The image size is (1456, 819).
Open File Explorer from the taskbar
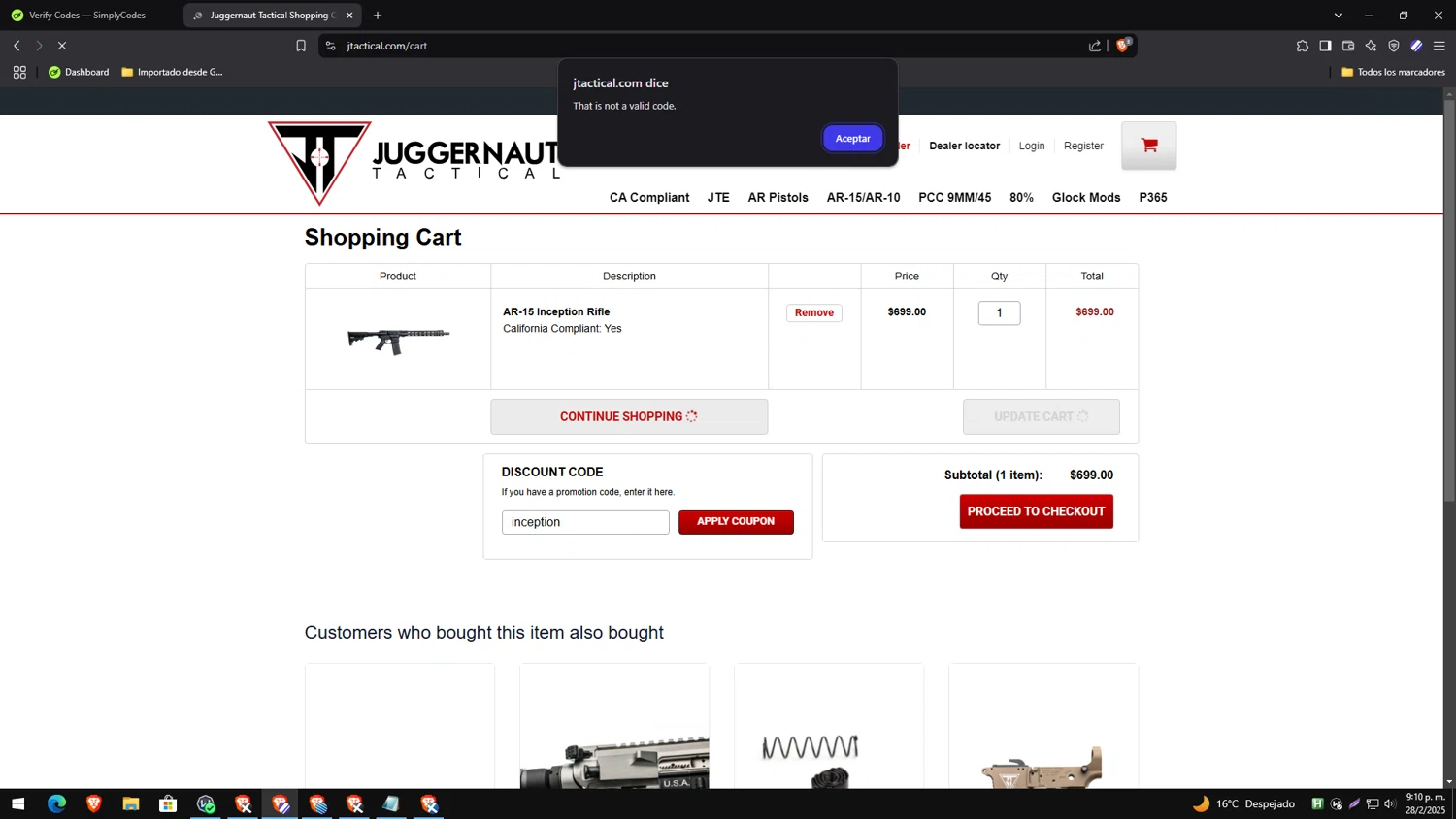(x=131, y=803)
